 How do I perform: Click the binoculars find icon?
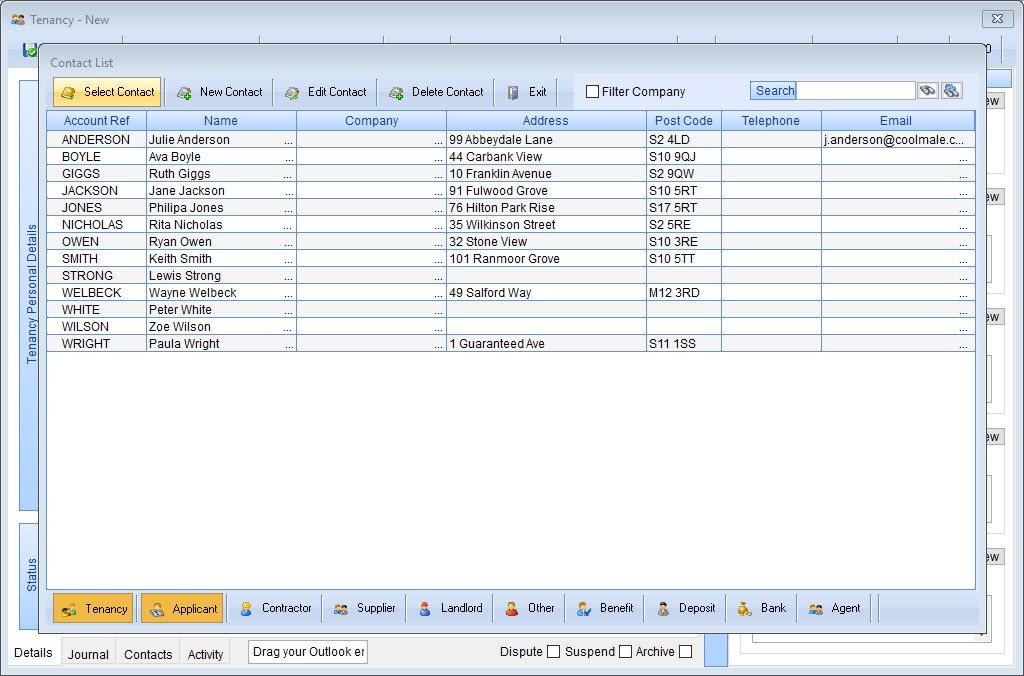(927, 91)
